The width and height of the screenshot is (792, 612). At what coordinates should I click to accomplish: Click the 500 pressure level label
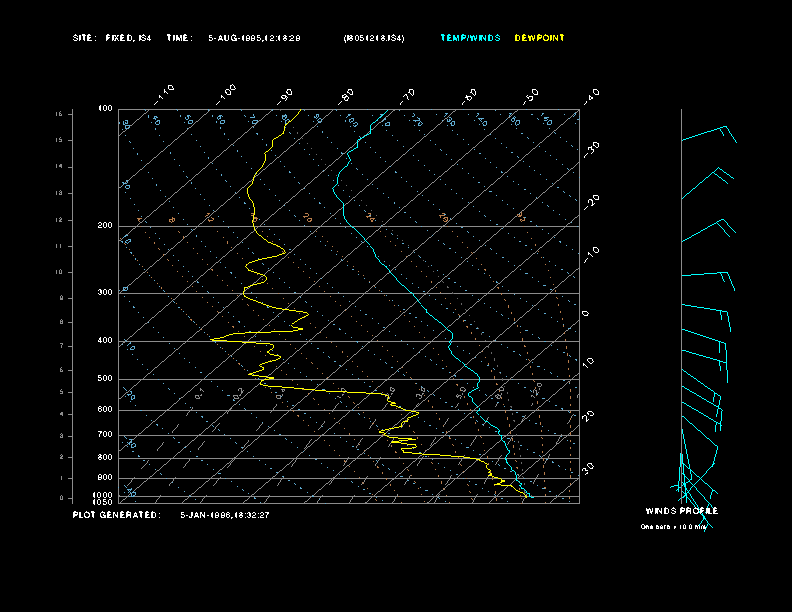105,379
